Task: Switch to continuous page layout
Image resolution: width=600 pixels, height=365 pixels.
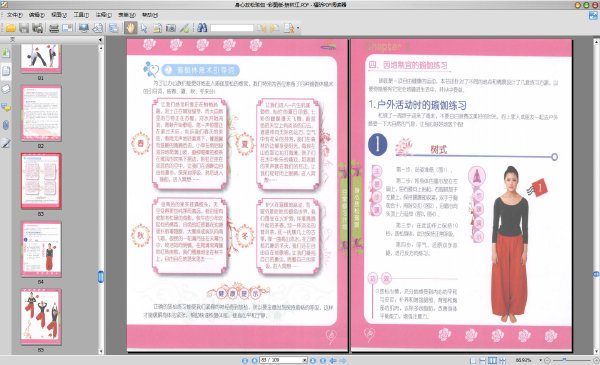Action: 483,360
